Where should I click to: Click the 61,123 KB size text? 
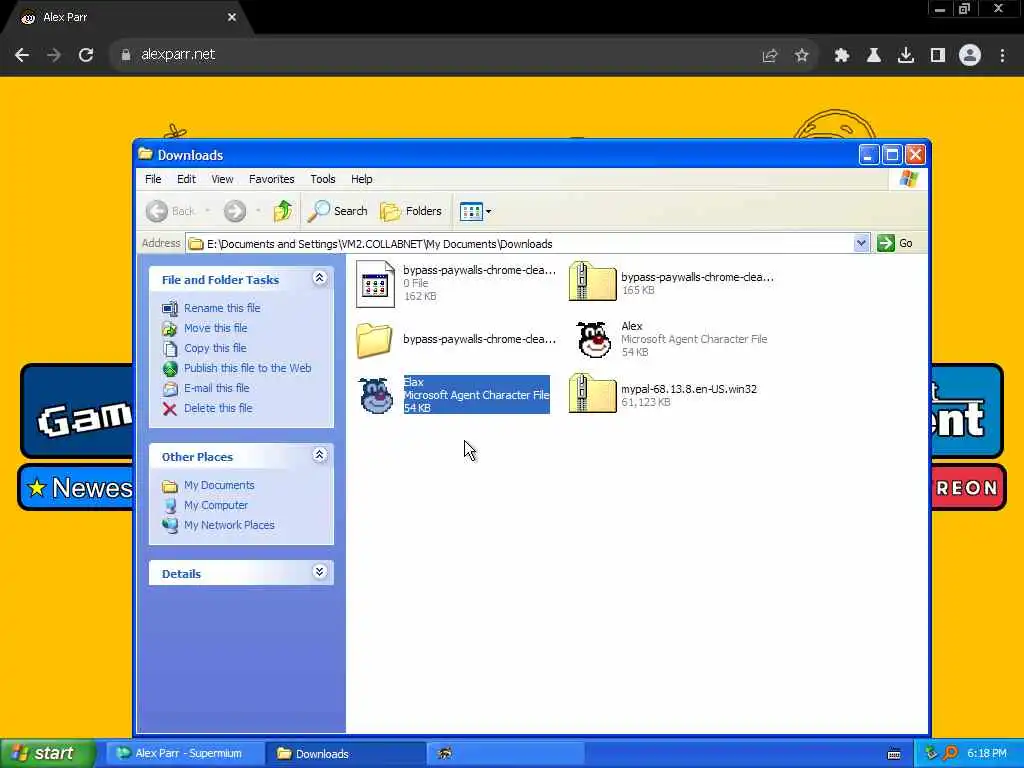pos(646,402)
